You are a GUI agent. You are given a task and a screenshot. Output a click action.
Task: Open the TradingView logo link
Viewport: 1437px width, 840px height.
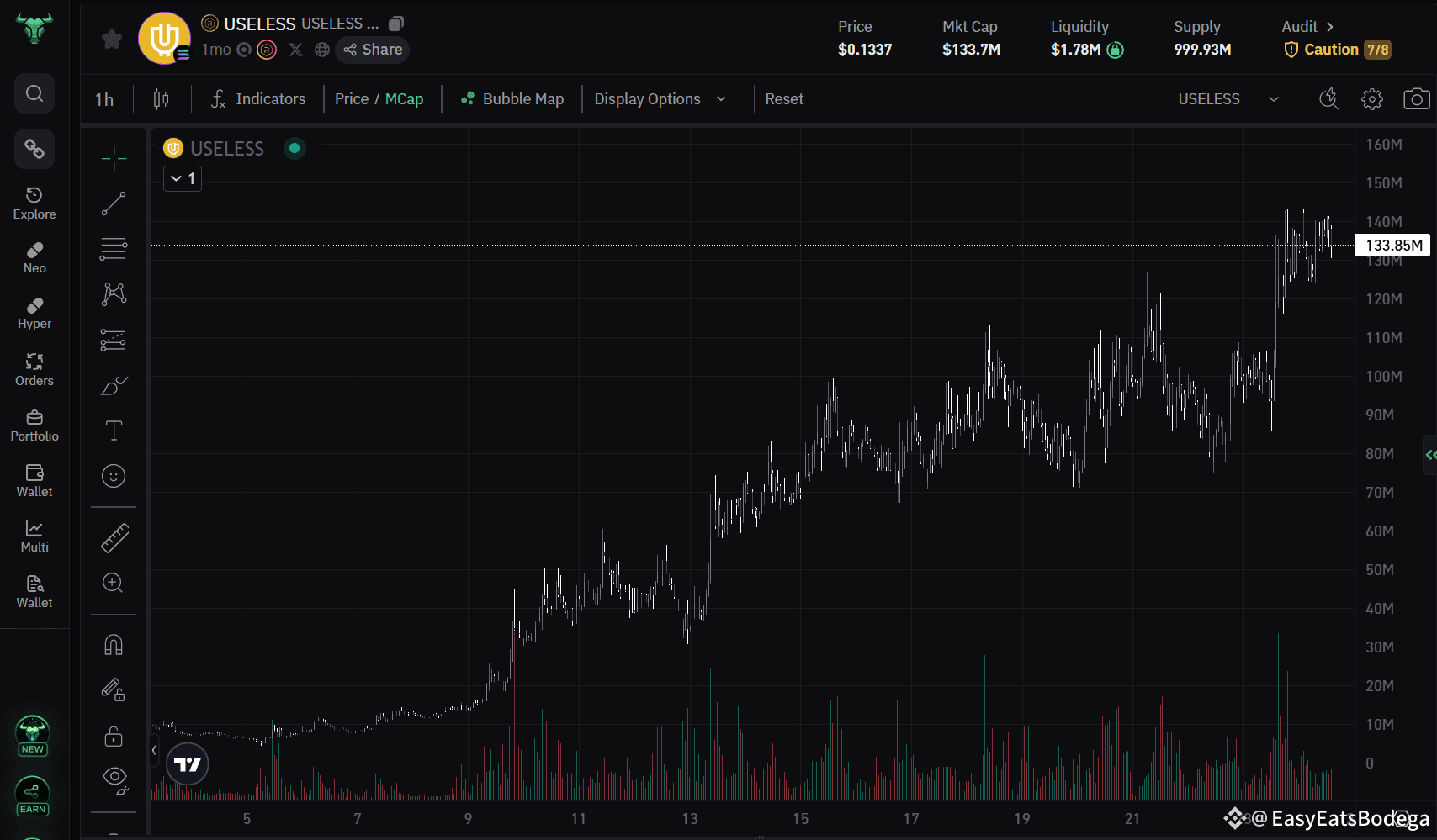point(188,764)
